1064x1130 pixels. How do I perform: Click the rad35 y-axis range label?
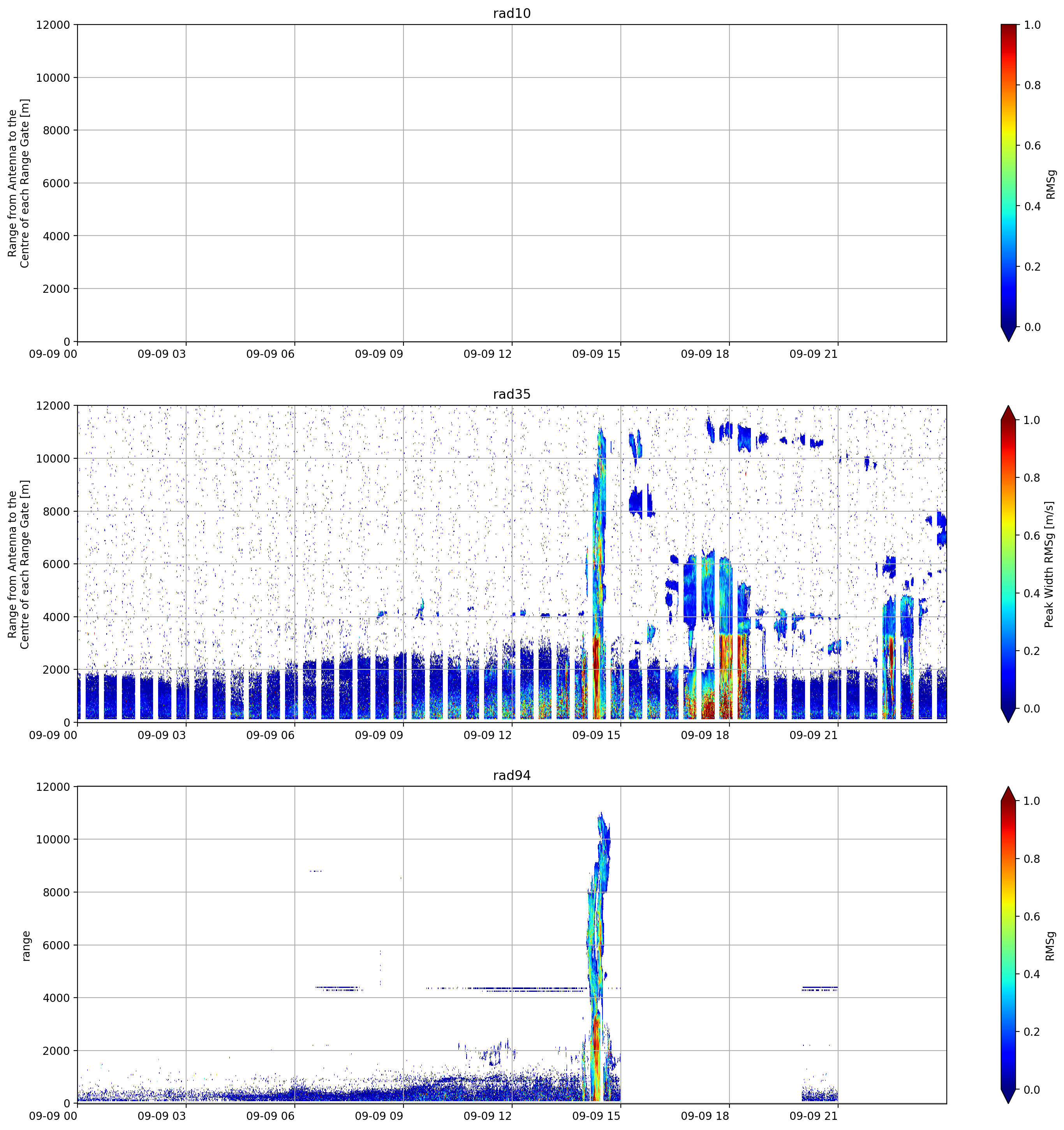[19, 564]
